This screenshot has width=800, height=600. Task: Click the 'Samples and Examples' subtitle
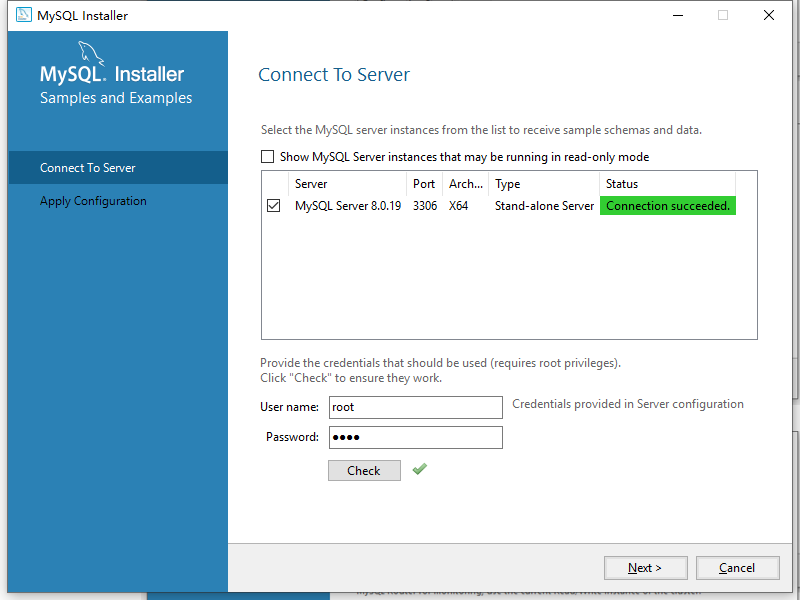coord(116,97)
